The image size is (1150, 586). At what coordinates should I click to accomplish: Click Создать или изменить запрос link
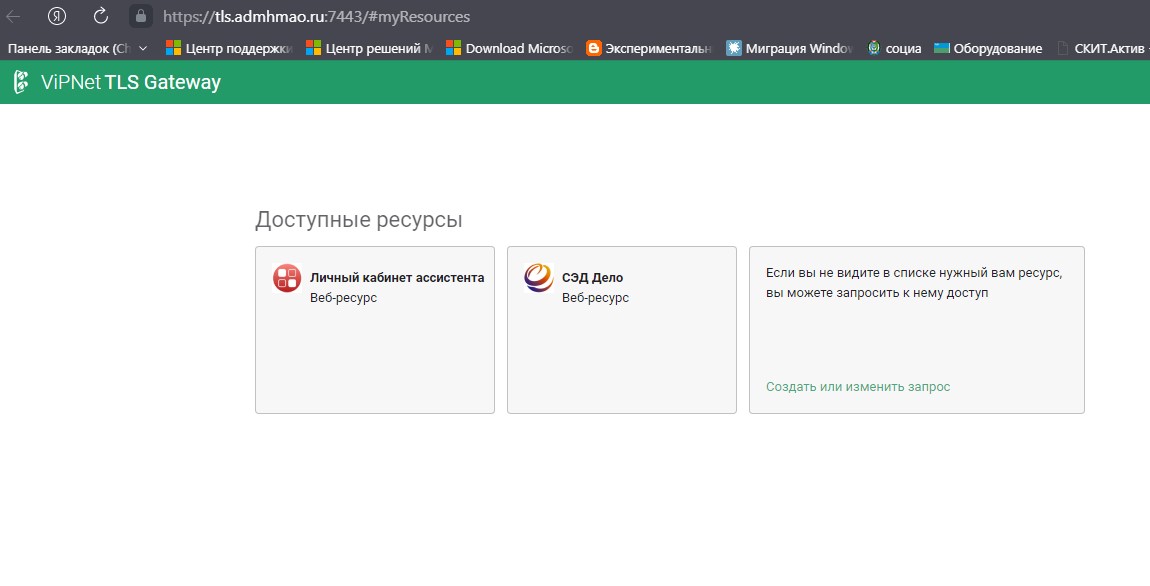[x=858, y=387]
